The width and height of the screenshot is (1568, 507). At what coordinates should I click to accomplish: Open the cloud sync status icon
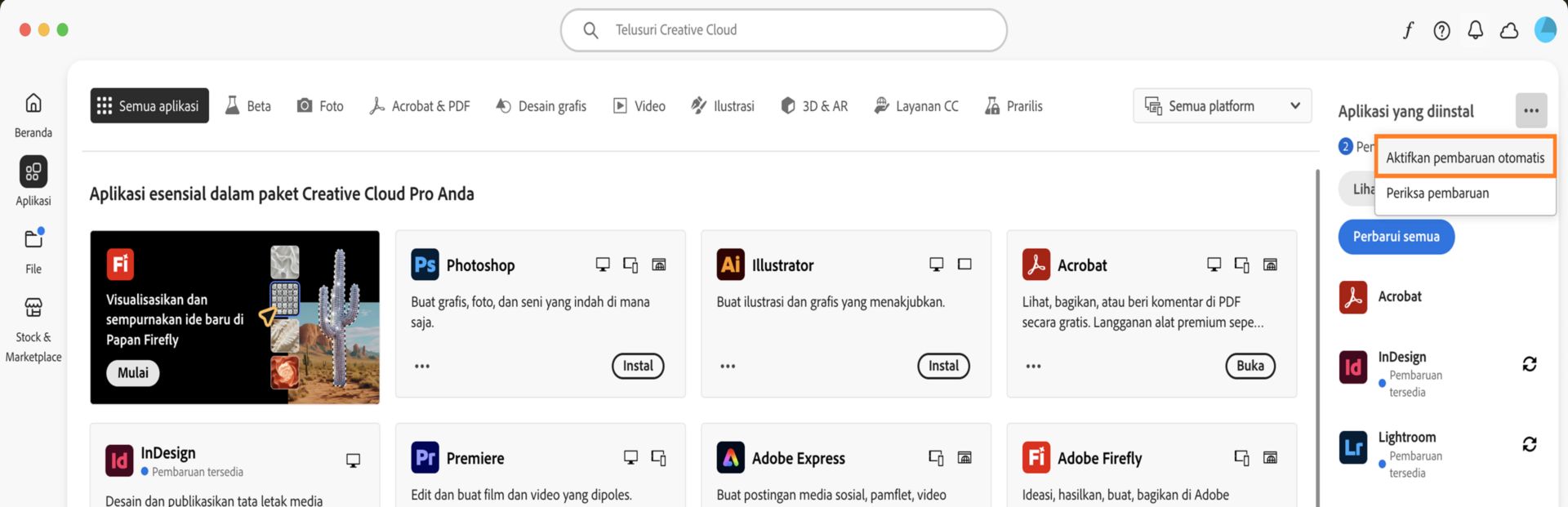(x=1509, y=30)
